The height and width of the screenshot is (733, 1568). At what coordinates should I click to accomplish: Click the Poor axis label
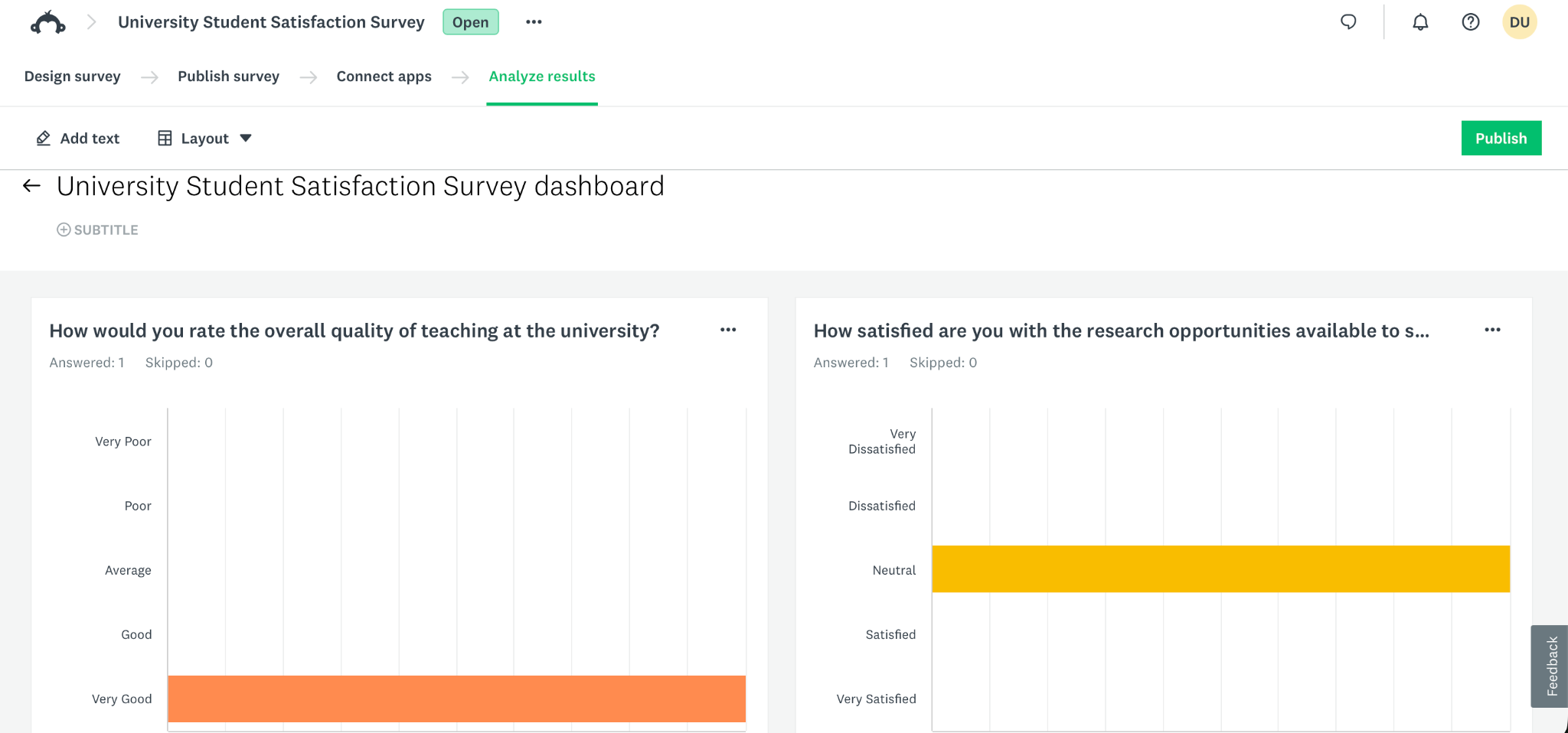[138, 506]
